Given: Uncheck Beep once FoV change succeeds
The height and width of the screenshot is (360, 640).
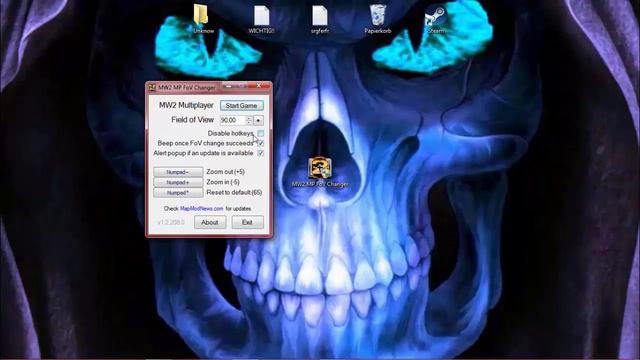Looking at the screenshot, I should coord(260,143).
